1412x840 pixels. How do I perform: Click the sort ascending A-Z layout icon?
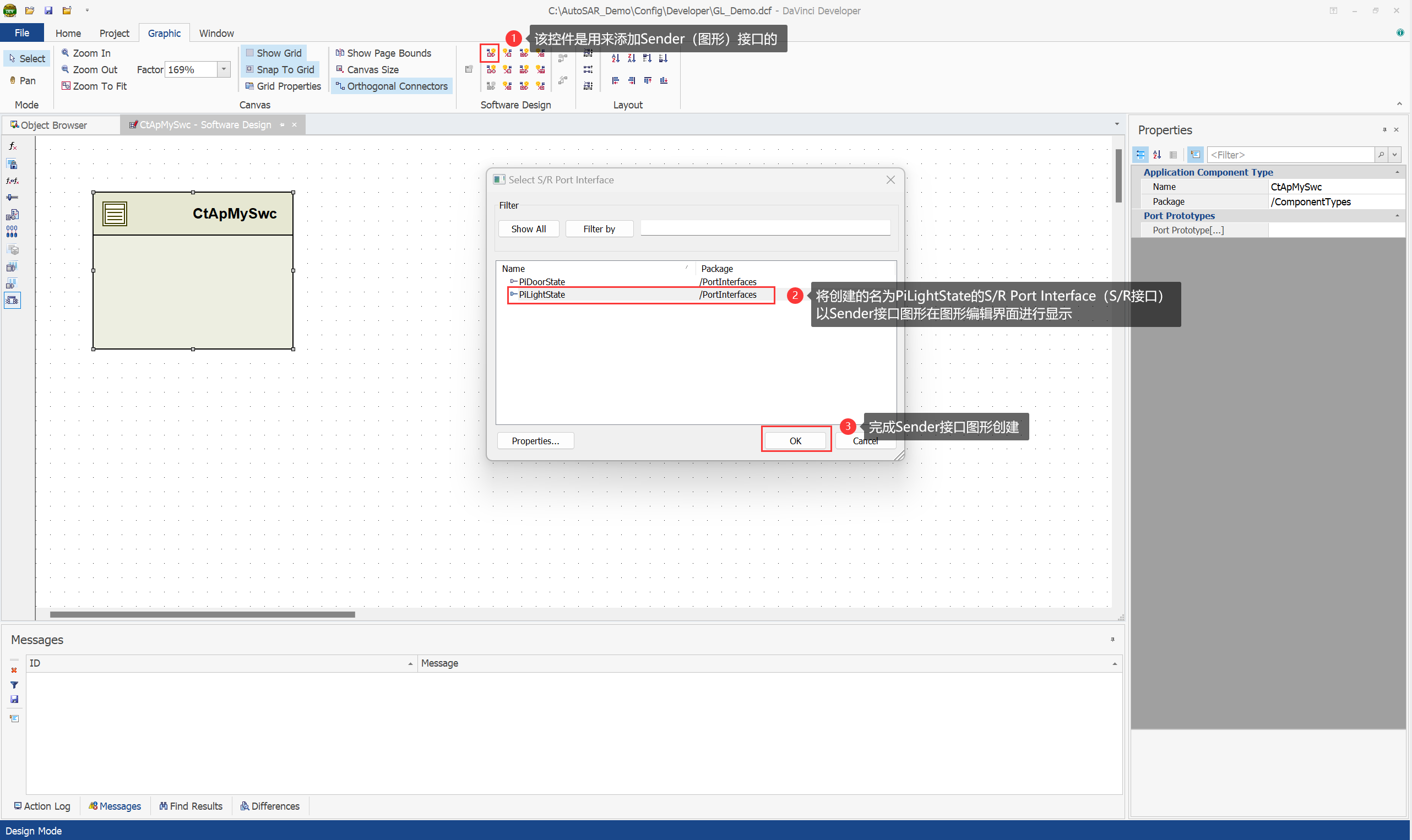pos(616,58)
